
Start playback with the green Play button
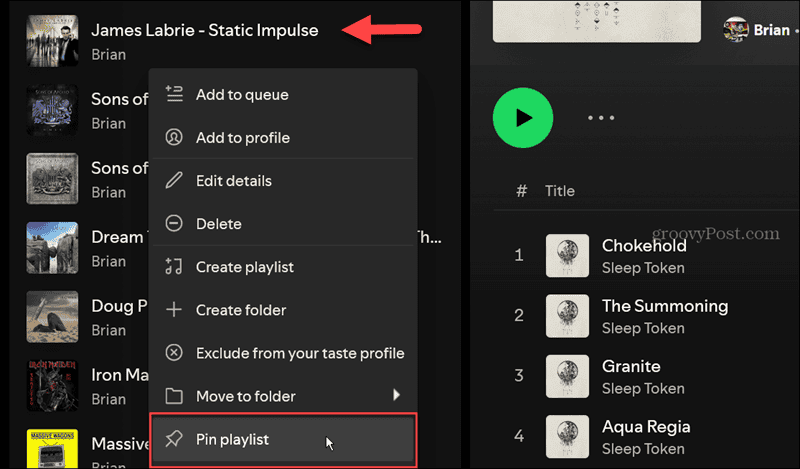tap(523, 118)
